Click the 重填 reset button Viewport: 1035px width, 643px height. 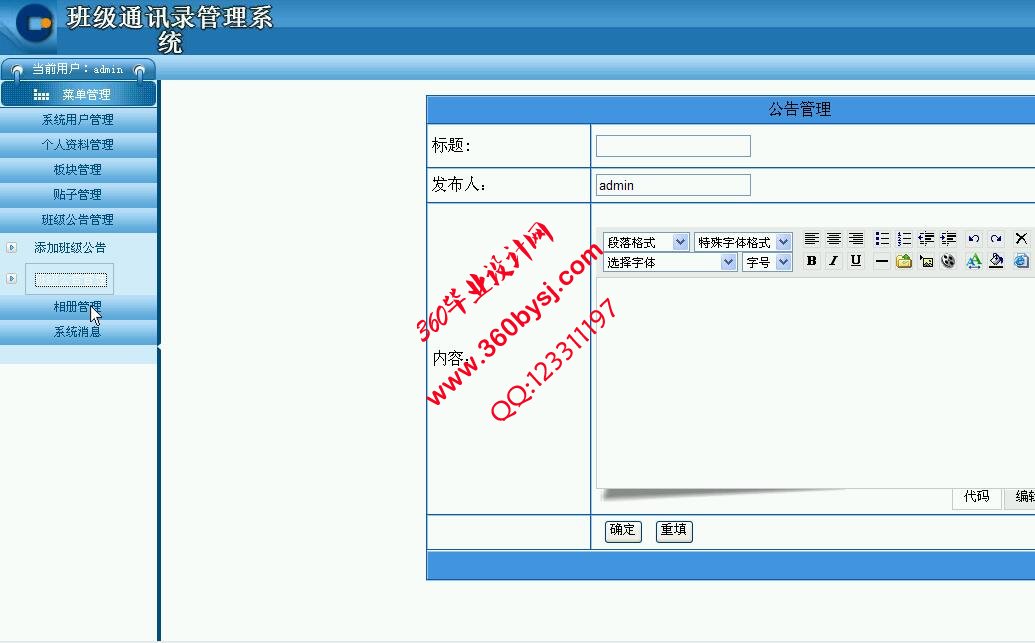pos(674,530)
